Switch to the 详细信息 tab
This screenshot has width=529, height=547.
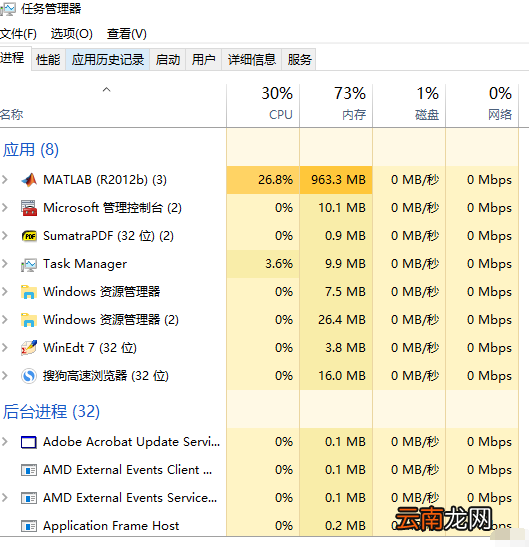coord(252,60)
